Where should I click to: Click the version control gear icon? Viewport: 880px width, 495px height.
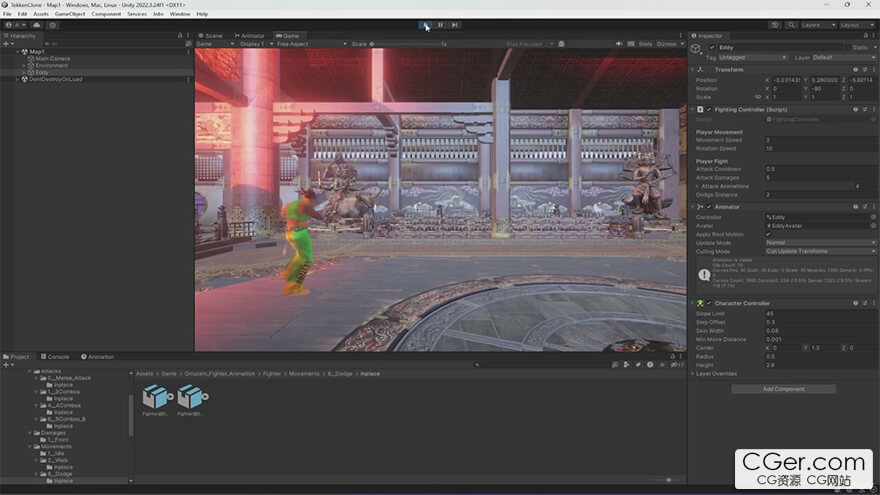point(53,25)
